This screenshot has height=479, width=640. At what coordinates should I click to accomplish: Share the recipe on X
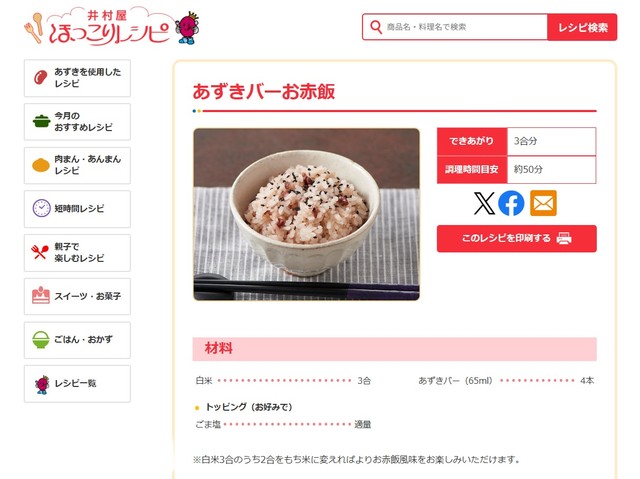pyautogui.click(x=484, y=203)
